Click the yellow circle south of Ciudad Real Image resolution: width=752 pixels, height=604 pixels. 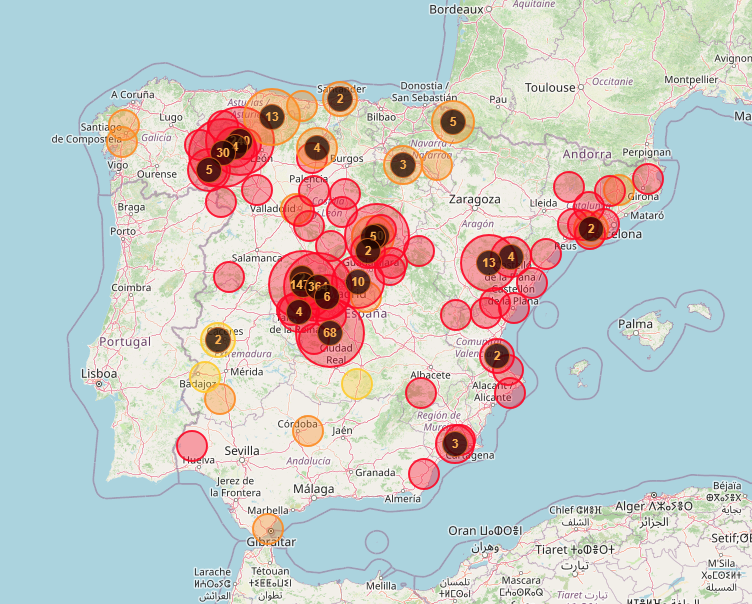coord(357,384)
